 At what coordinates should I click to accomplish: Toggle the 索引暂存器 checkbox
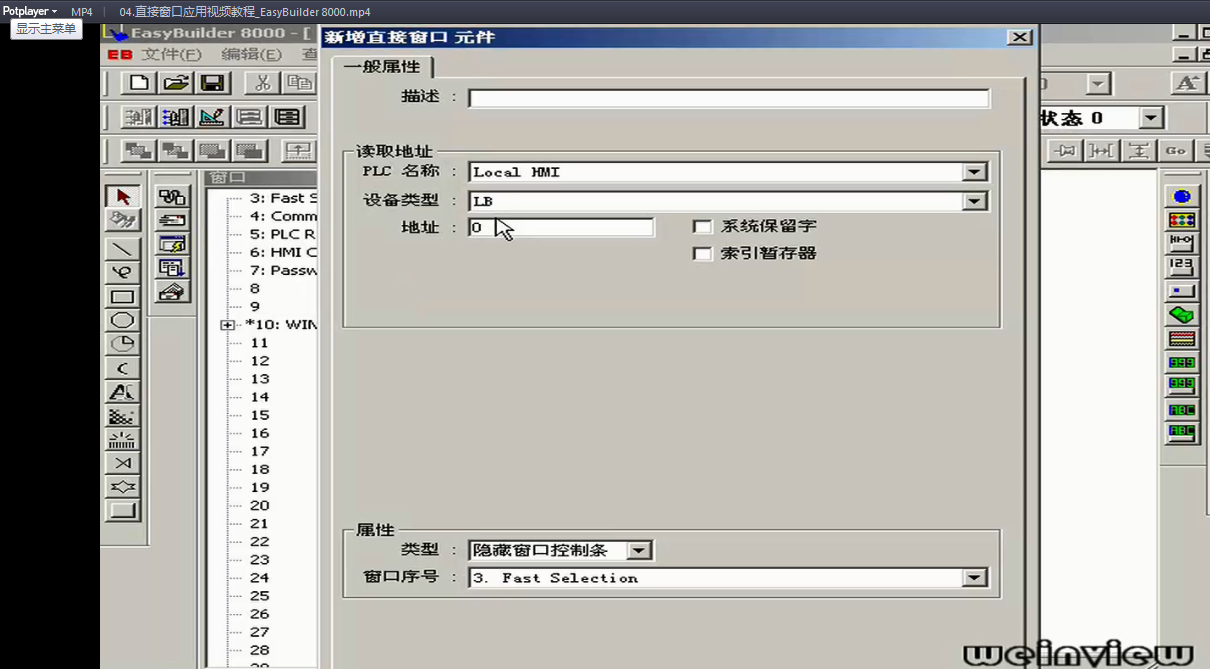pyautogui.click(x=702, y=254)
